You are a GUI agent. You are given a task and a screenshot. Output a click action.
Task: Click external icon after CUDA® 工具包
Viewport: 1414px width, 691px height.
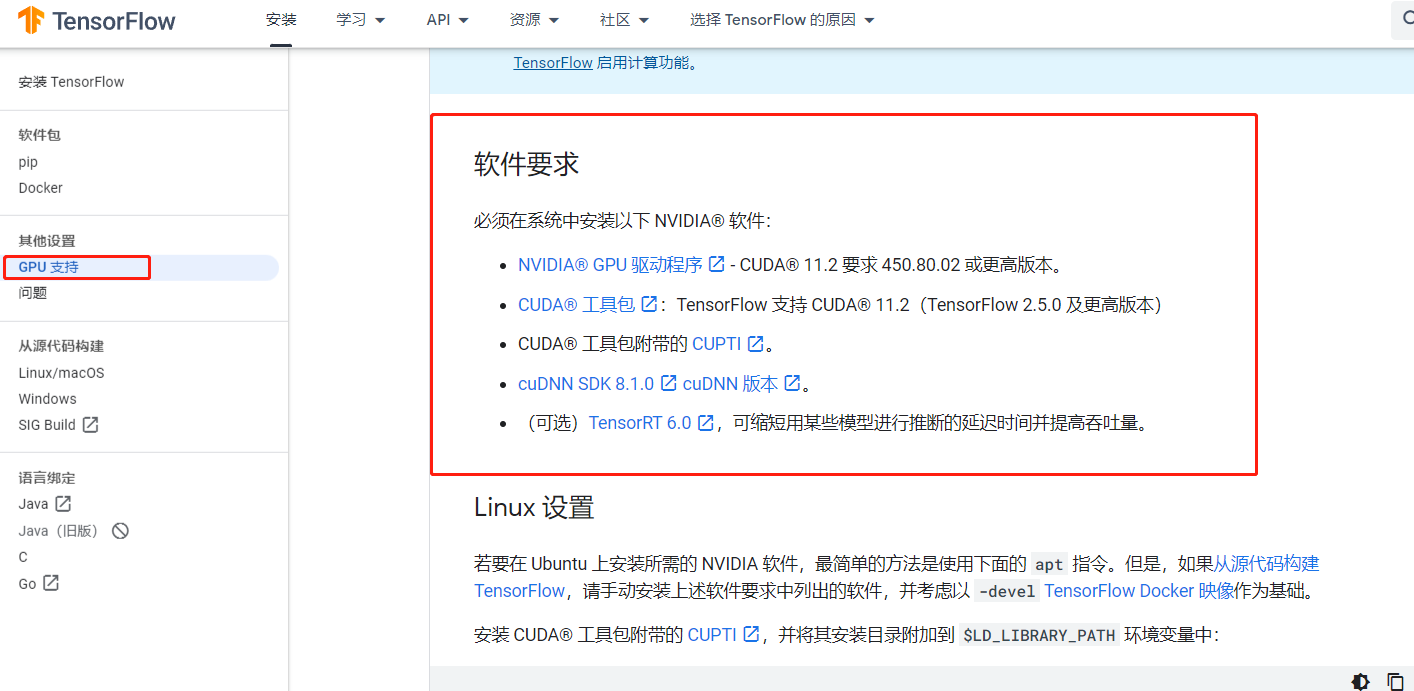[649, 304]
